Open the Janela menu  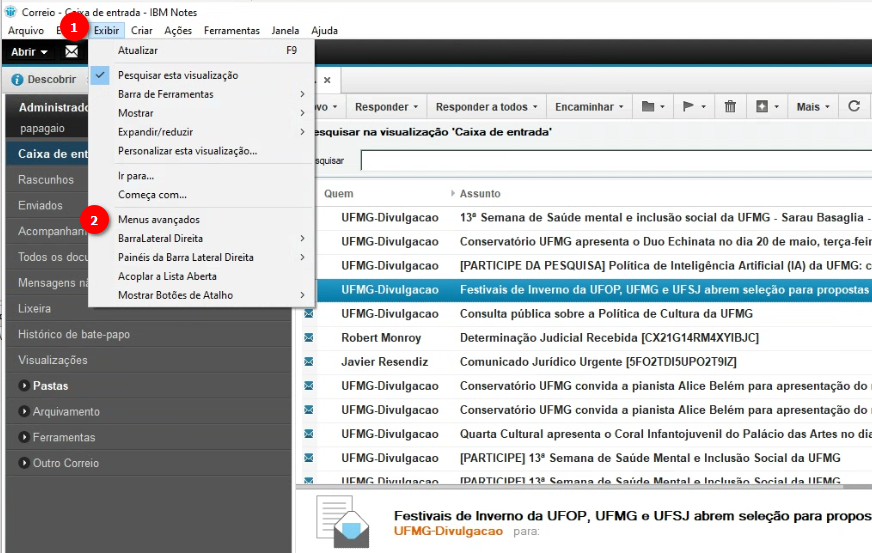coord(285,31)
